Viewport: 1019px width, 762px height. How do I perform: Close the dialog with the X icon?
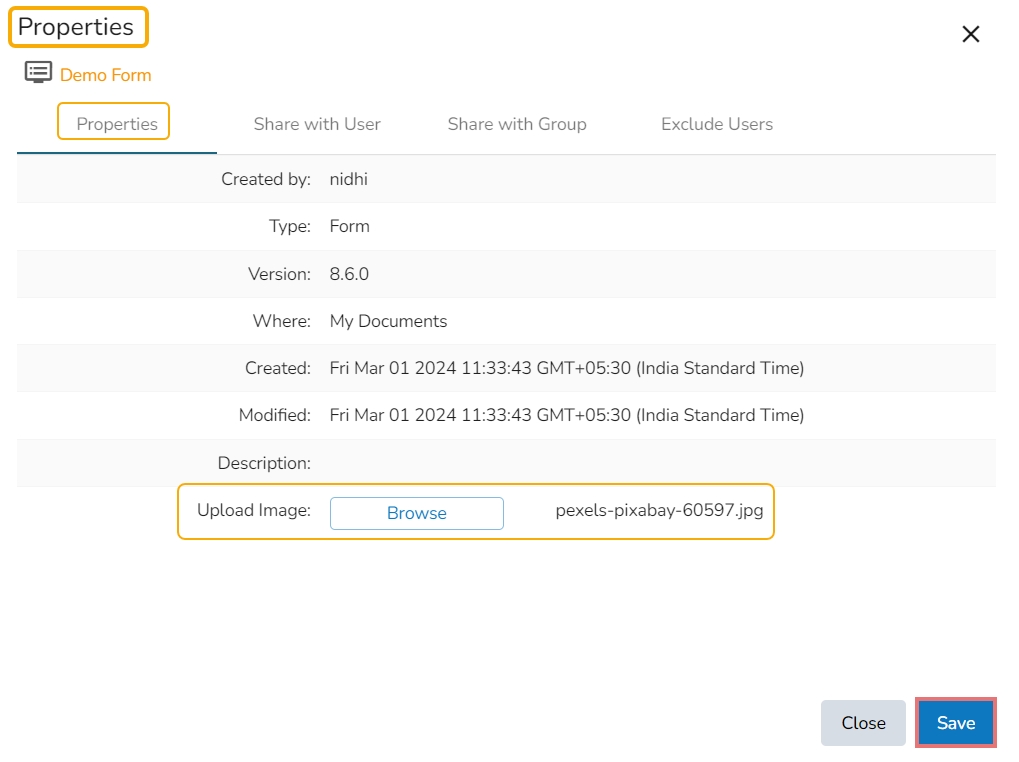pos(970,35)
